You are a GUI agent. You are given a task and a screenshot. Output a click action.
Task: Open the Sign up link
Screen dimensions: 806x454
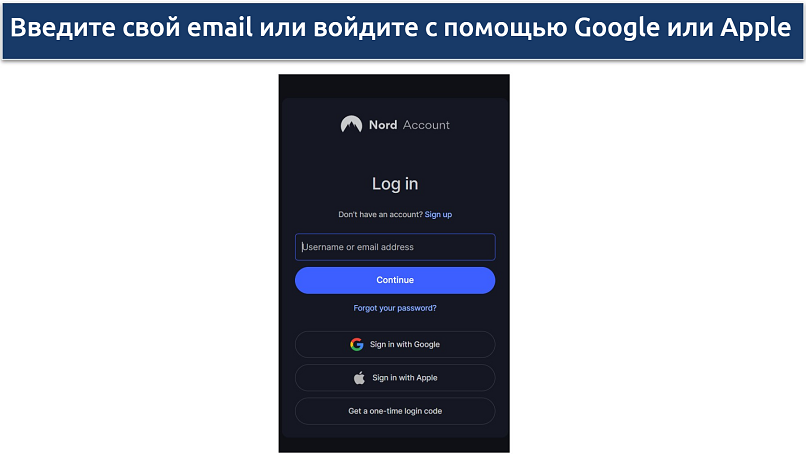[438, 214]
